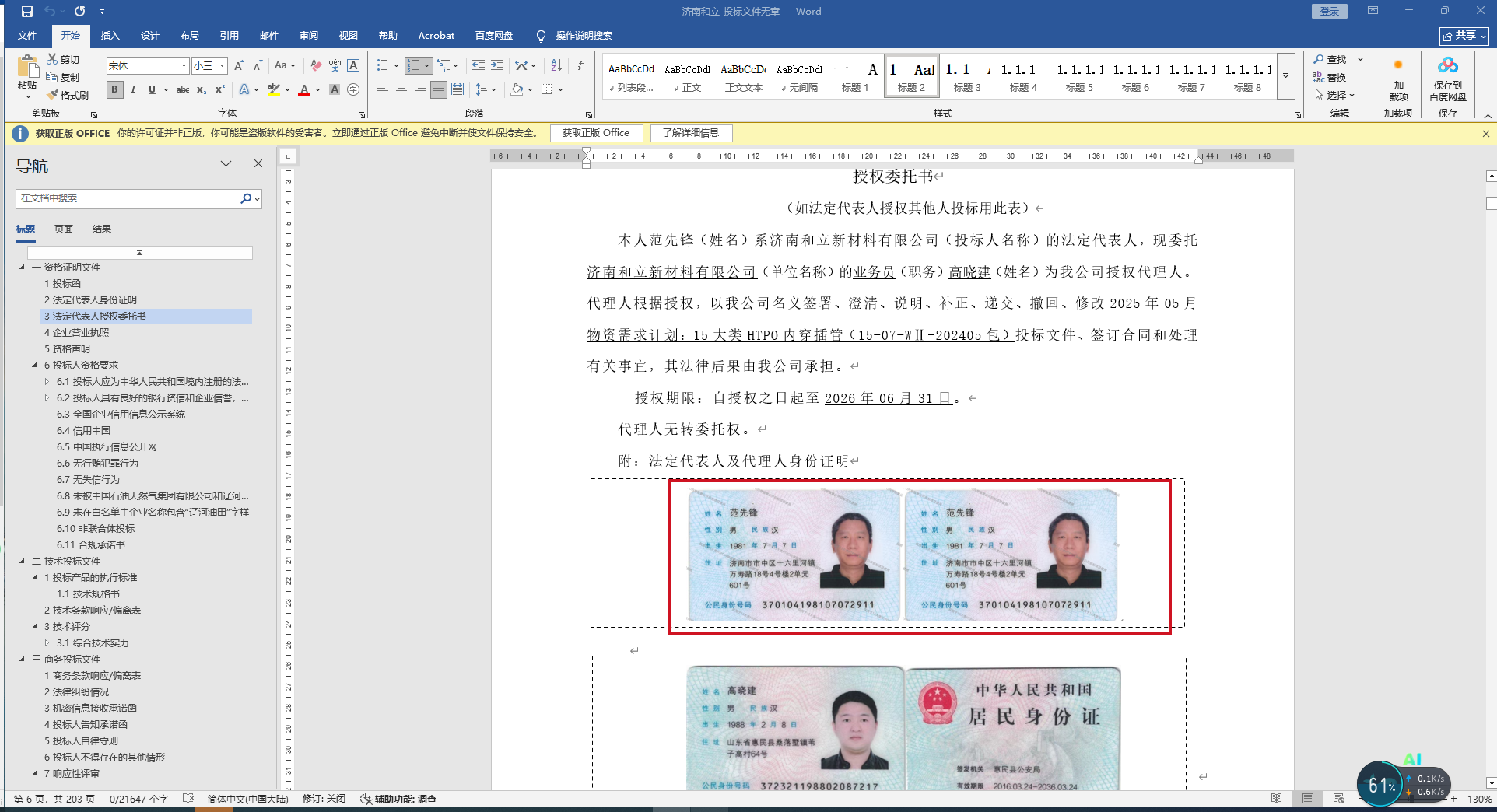This screenshot has height=812, width=1497.
Task: Pick the yellow text highlight color
Action: point(273,89)
